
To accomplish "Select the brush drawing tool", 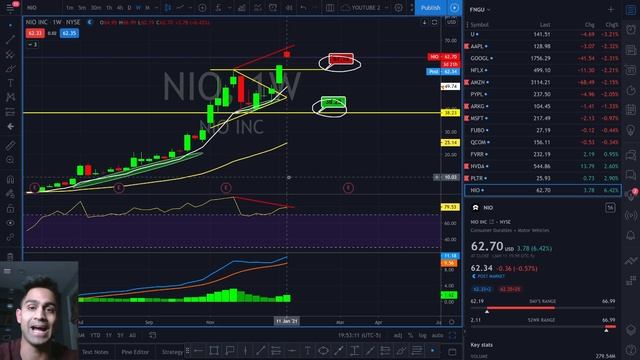I will click(x=10, y=68).
